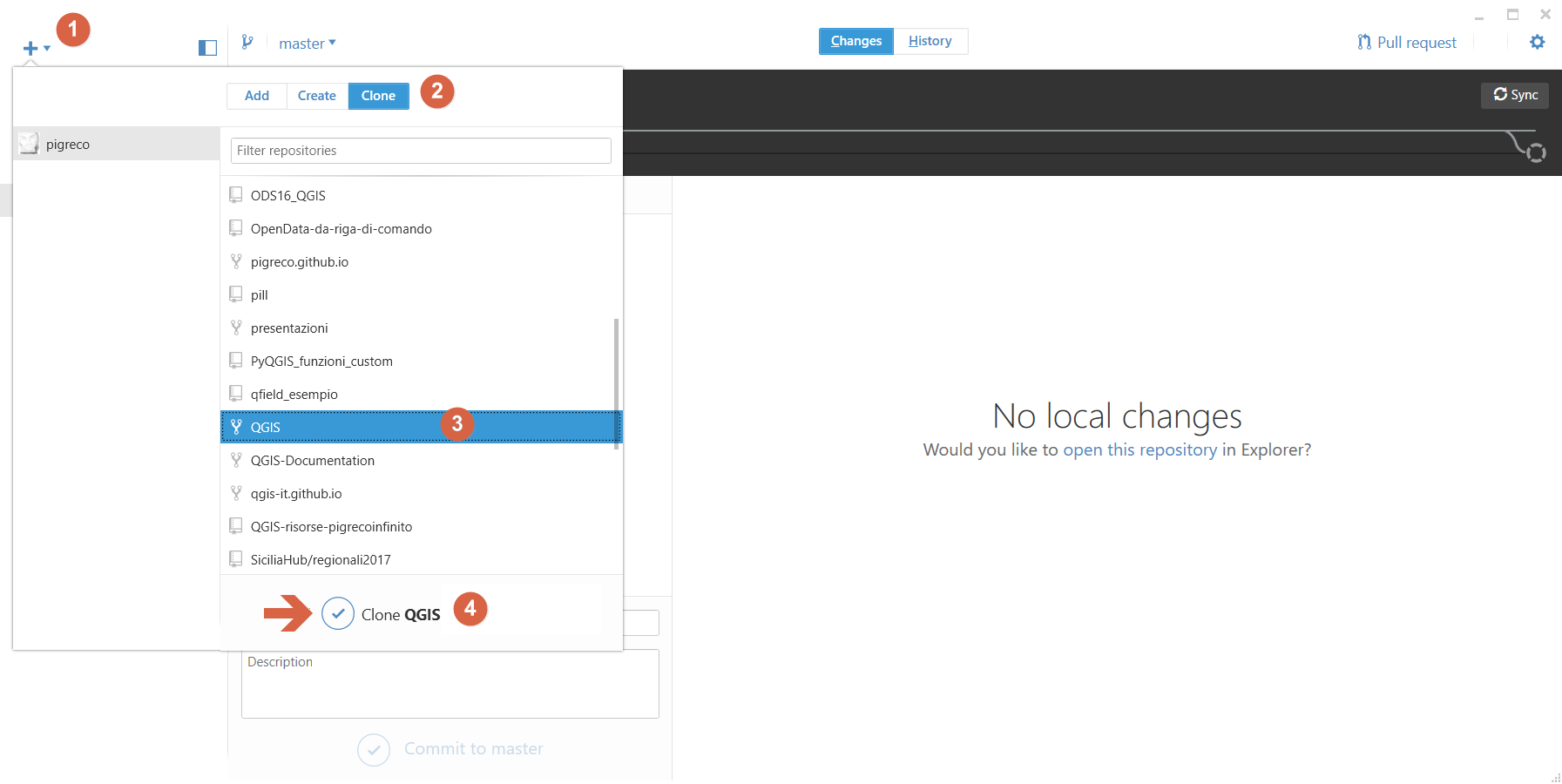
Task: Switch to the Add tab
Action: (257, 96)
